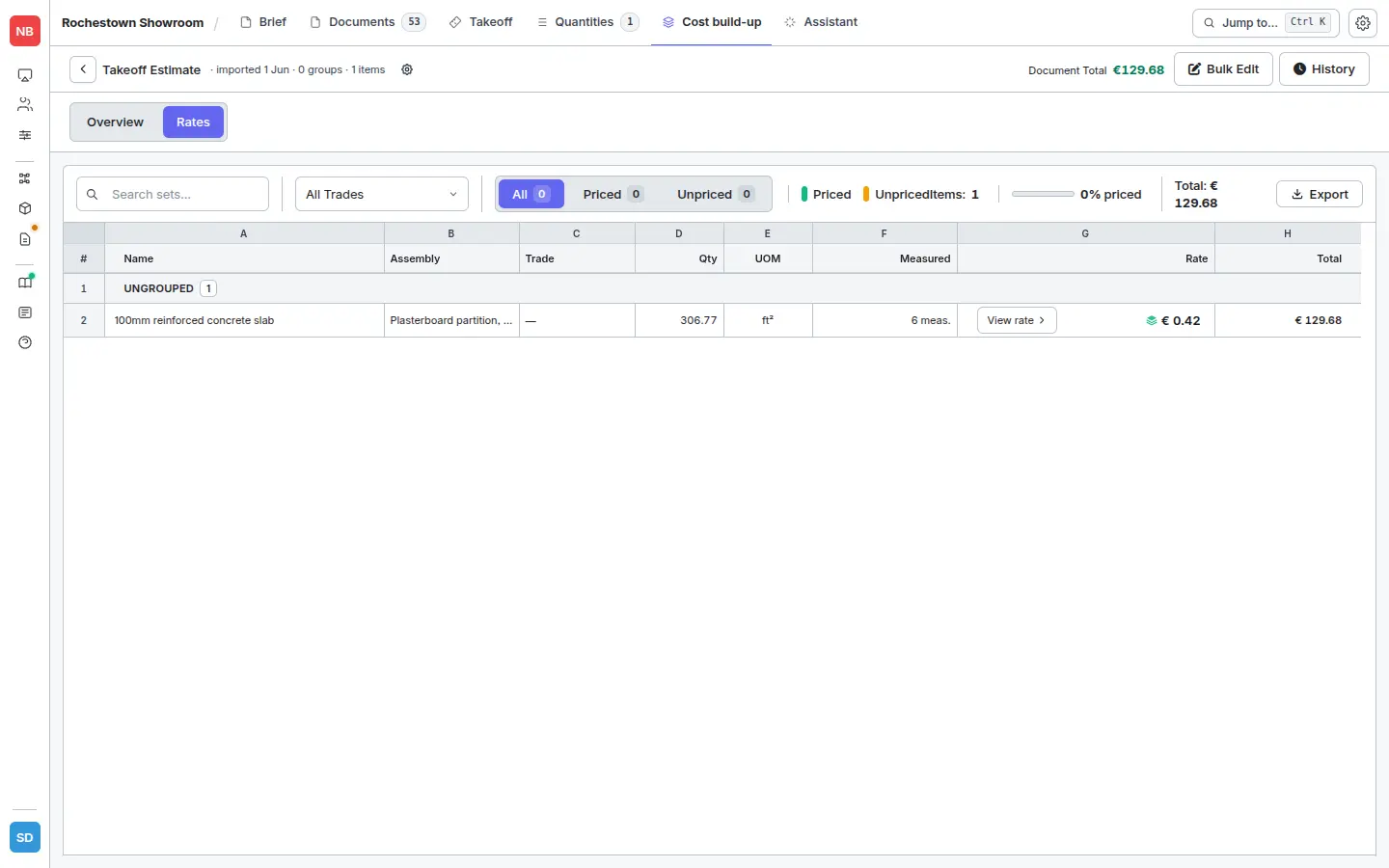Open the presentation screen sidebar icon
Image resolution: width=1389 pixels, height=868 pixels.
tap(25, 75)
